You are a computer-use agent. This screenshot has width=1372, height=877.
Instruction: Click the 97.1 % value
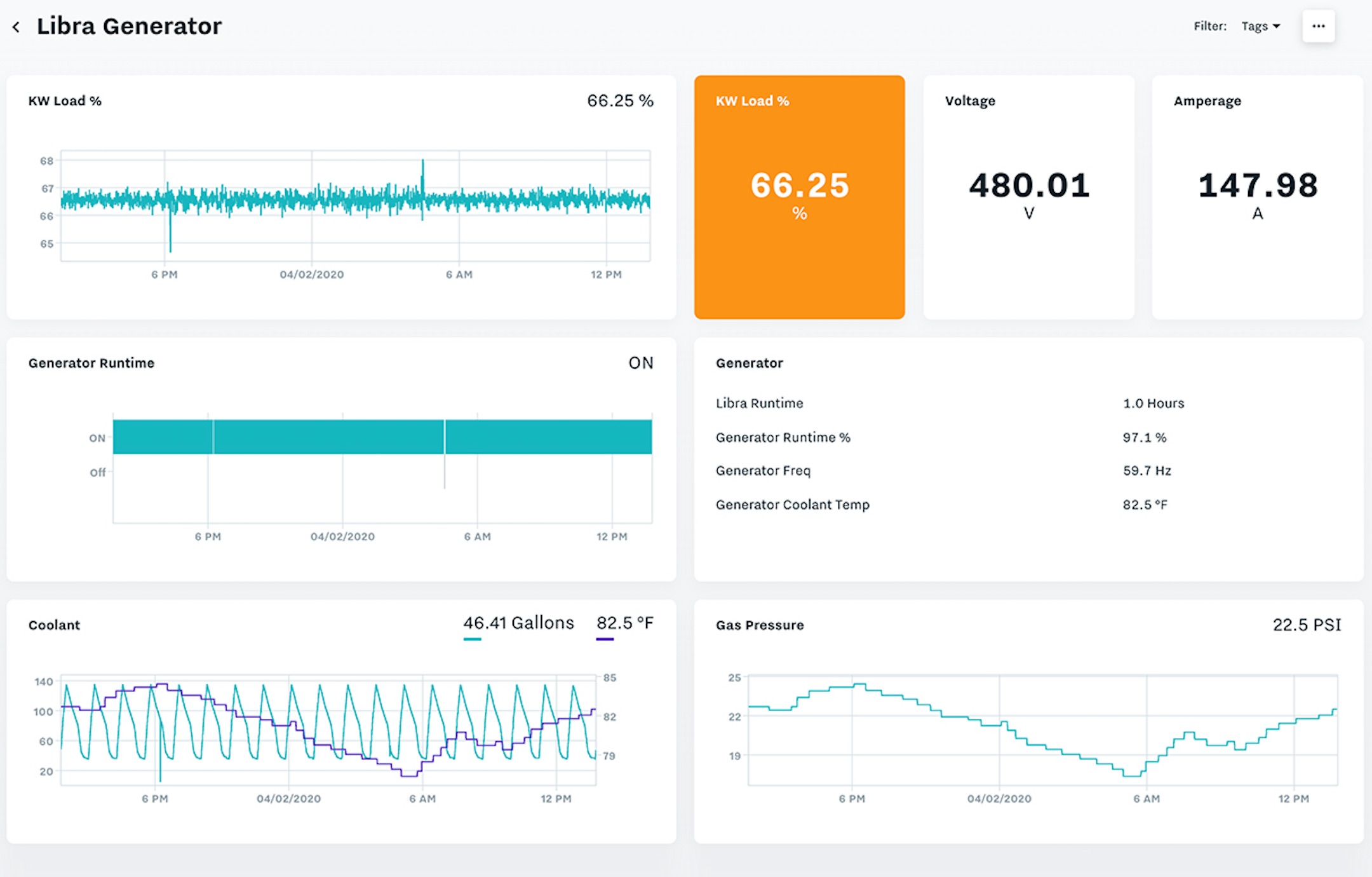1145,437
